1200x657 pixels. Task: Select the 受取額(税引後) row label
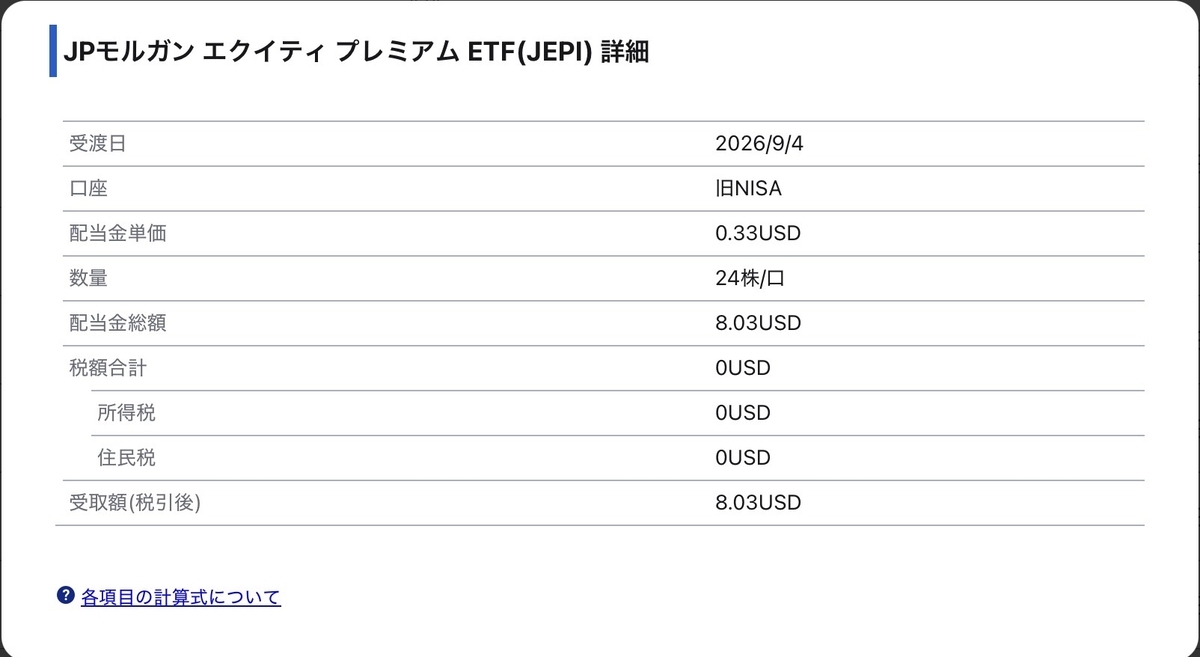135,503
